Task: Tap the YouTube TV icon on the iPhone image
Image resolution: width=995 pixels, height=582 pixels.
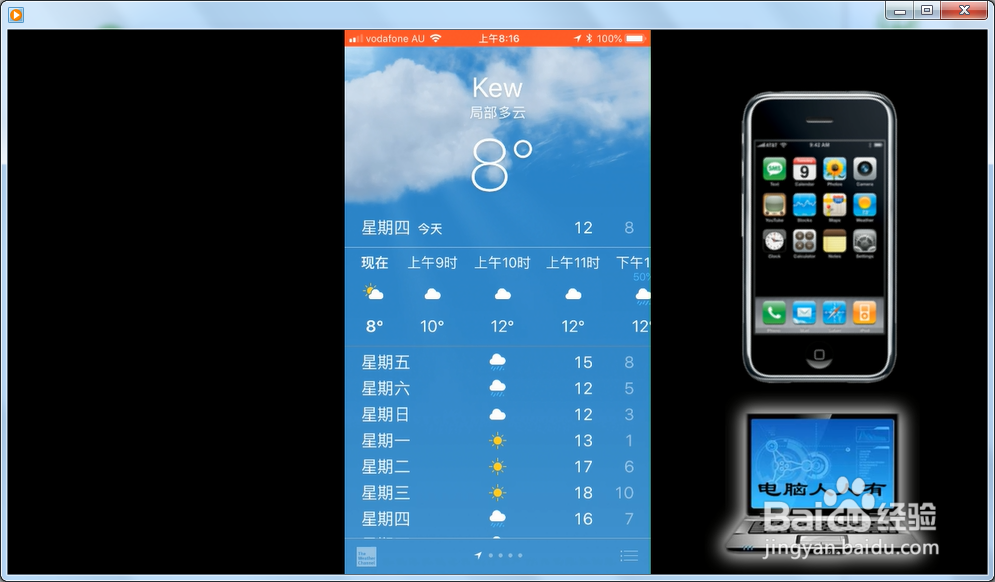Action: coord(774,205)
